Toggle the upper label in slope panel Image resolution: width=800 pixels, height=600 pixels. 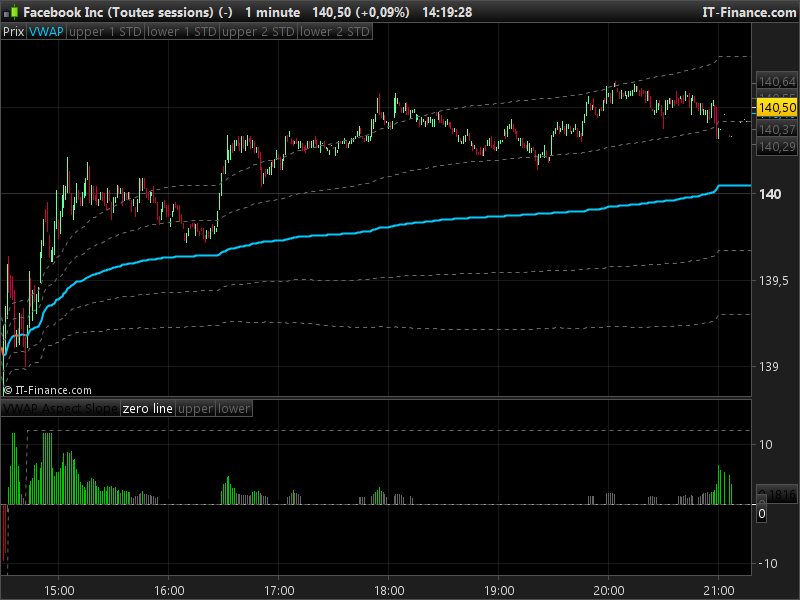pos(195,409)
